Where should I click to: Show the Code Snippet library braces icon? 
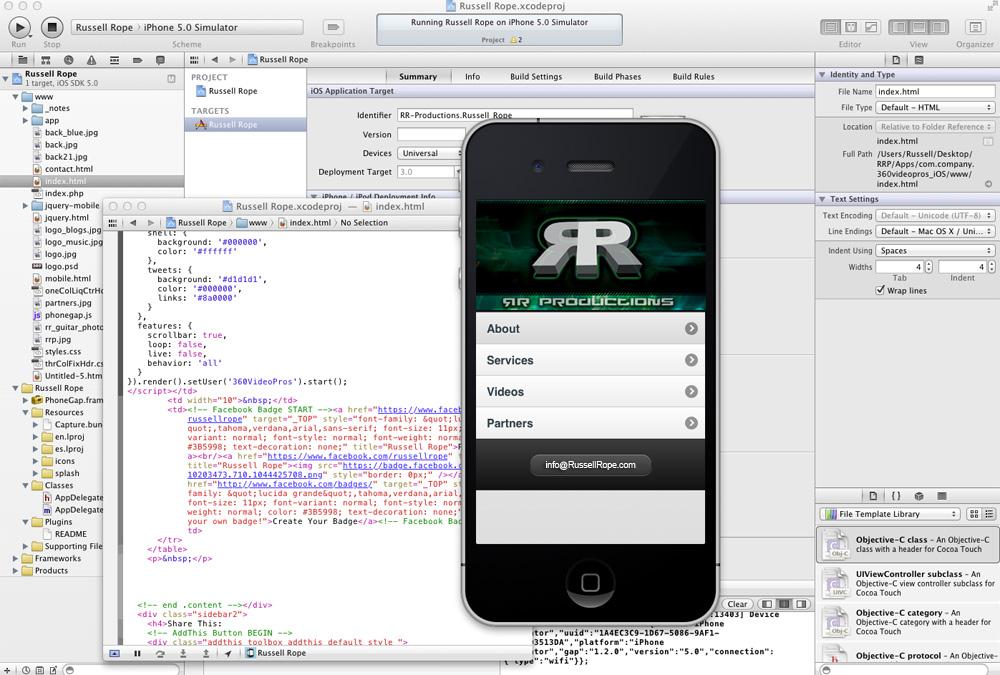896,496
